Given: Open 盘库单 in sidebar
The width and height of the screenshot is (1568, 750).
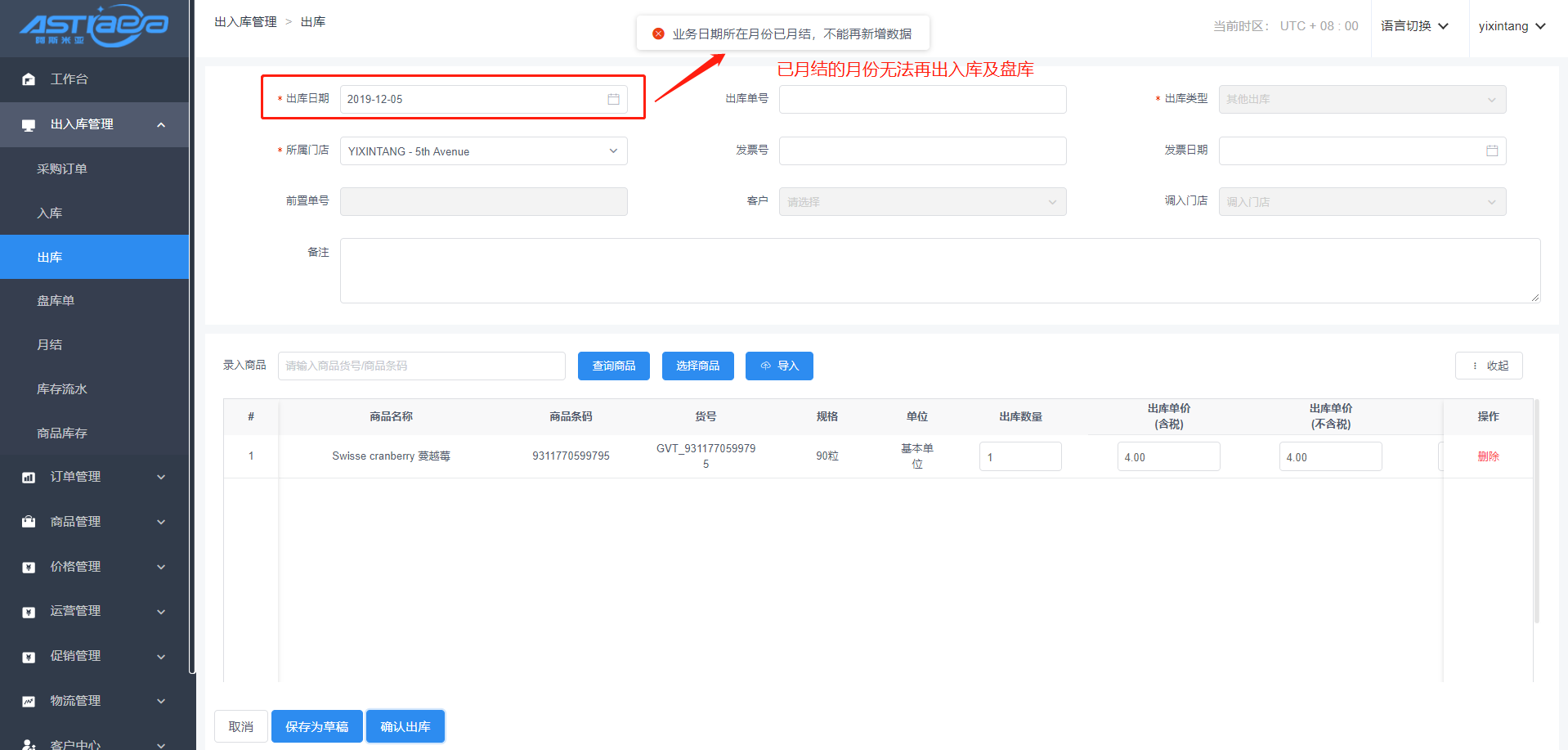Looking at the screenshot, I should [x=56, y=301].
